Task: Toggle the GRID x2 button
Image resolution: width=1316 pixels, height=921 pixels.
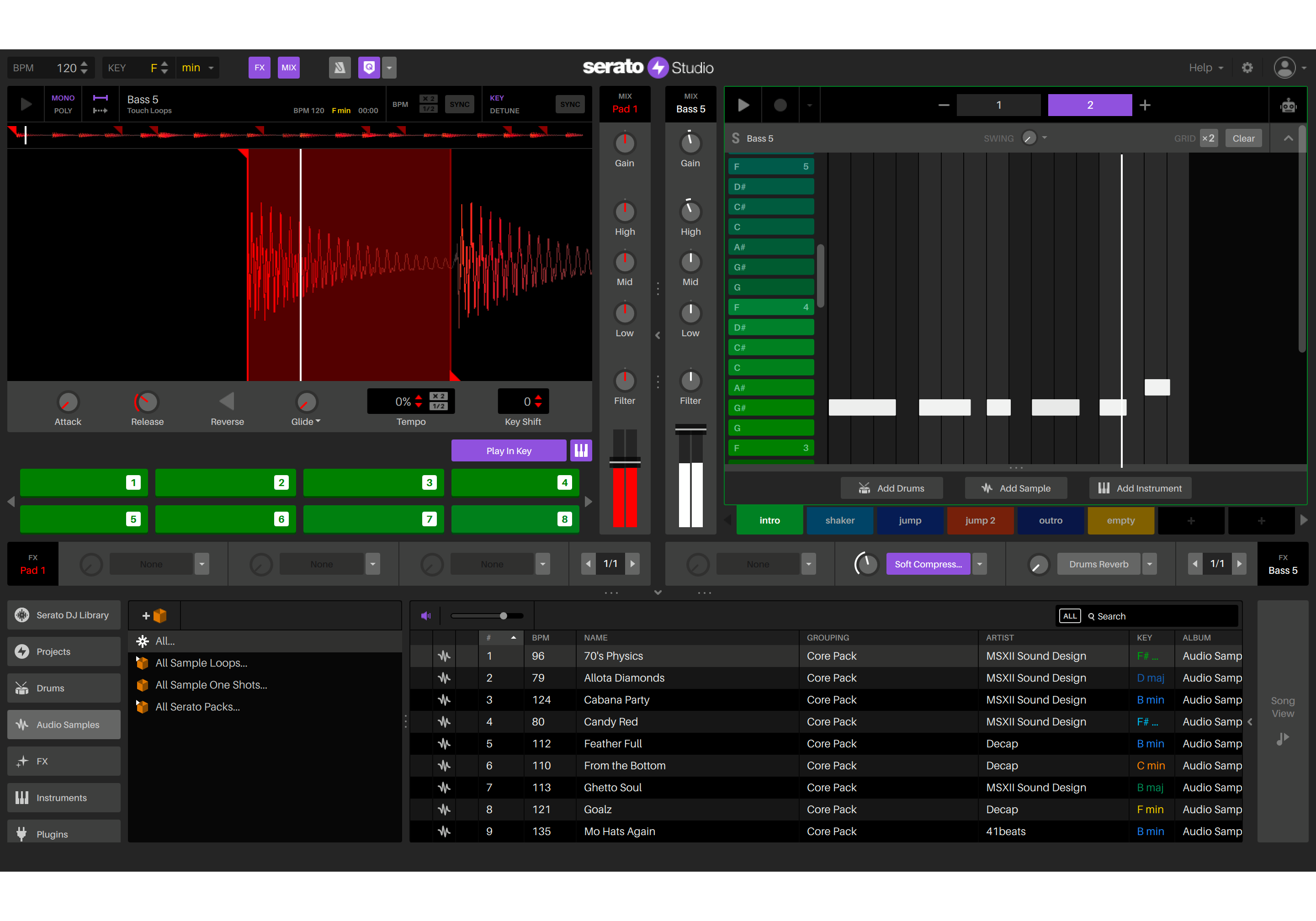Action: tap(1208, 138)
